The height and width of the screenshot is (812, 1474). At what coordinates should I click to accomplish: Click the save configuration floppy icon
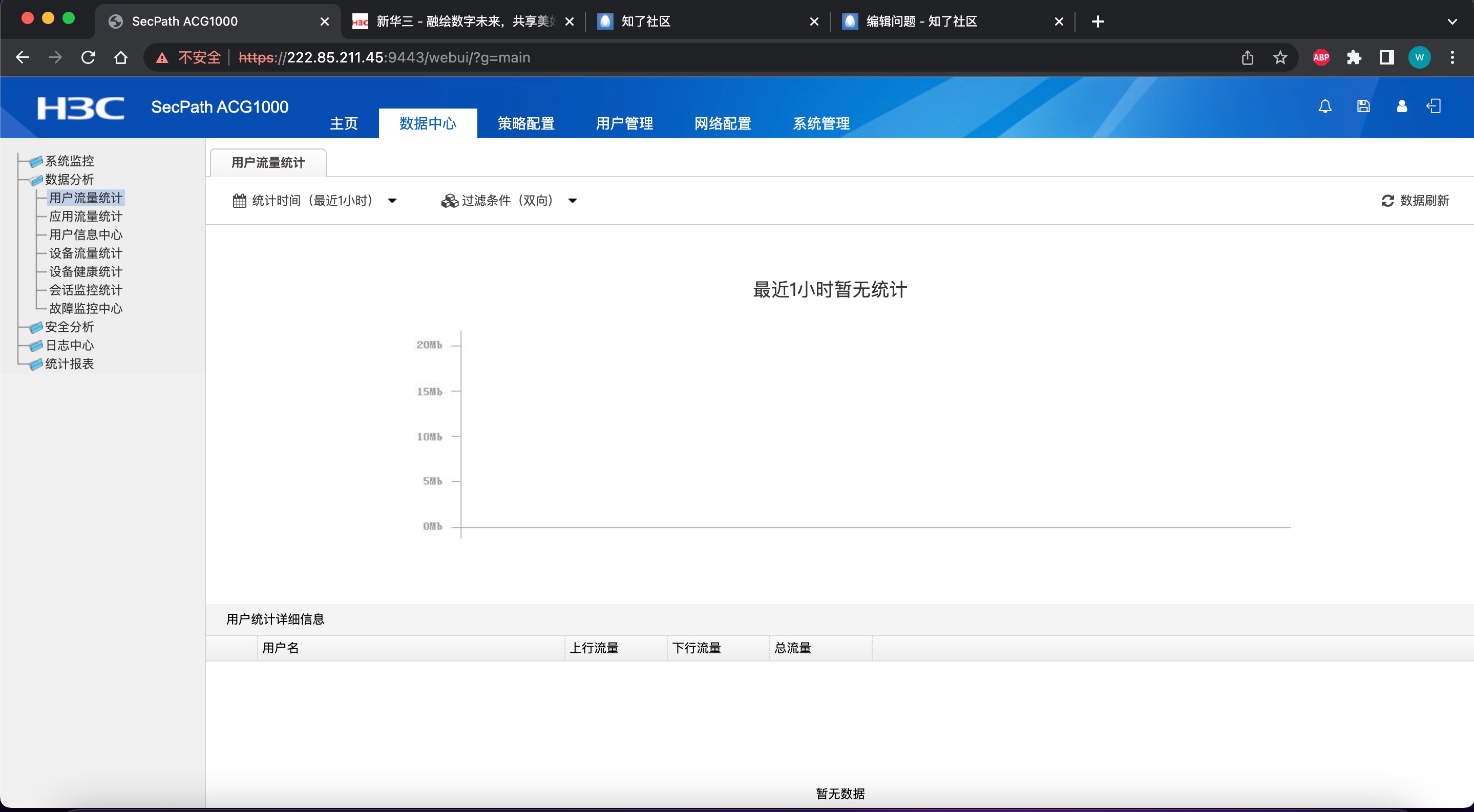1363,106
